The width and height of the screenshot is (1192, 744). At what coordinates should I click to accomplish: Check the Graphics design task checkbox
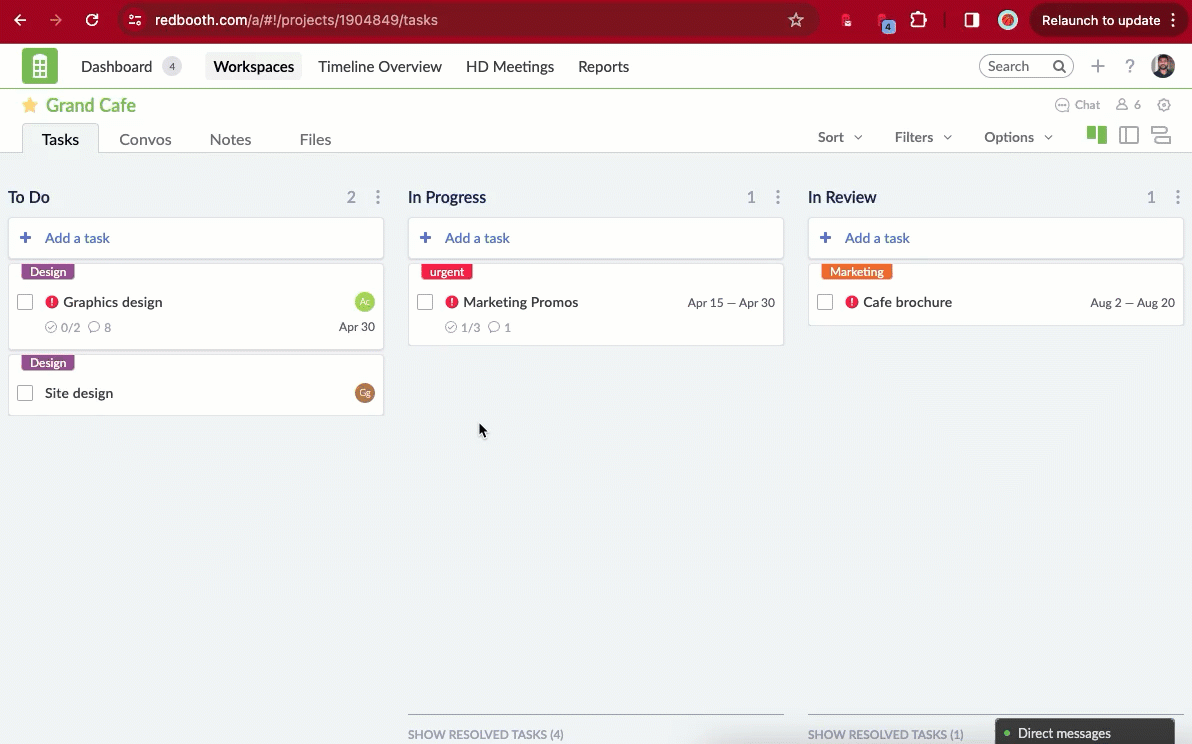(25, 302)
